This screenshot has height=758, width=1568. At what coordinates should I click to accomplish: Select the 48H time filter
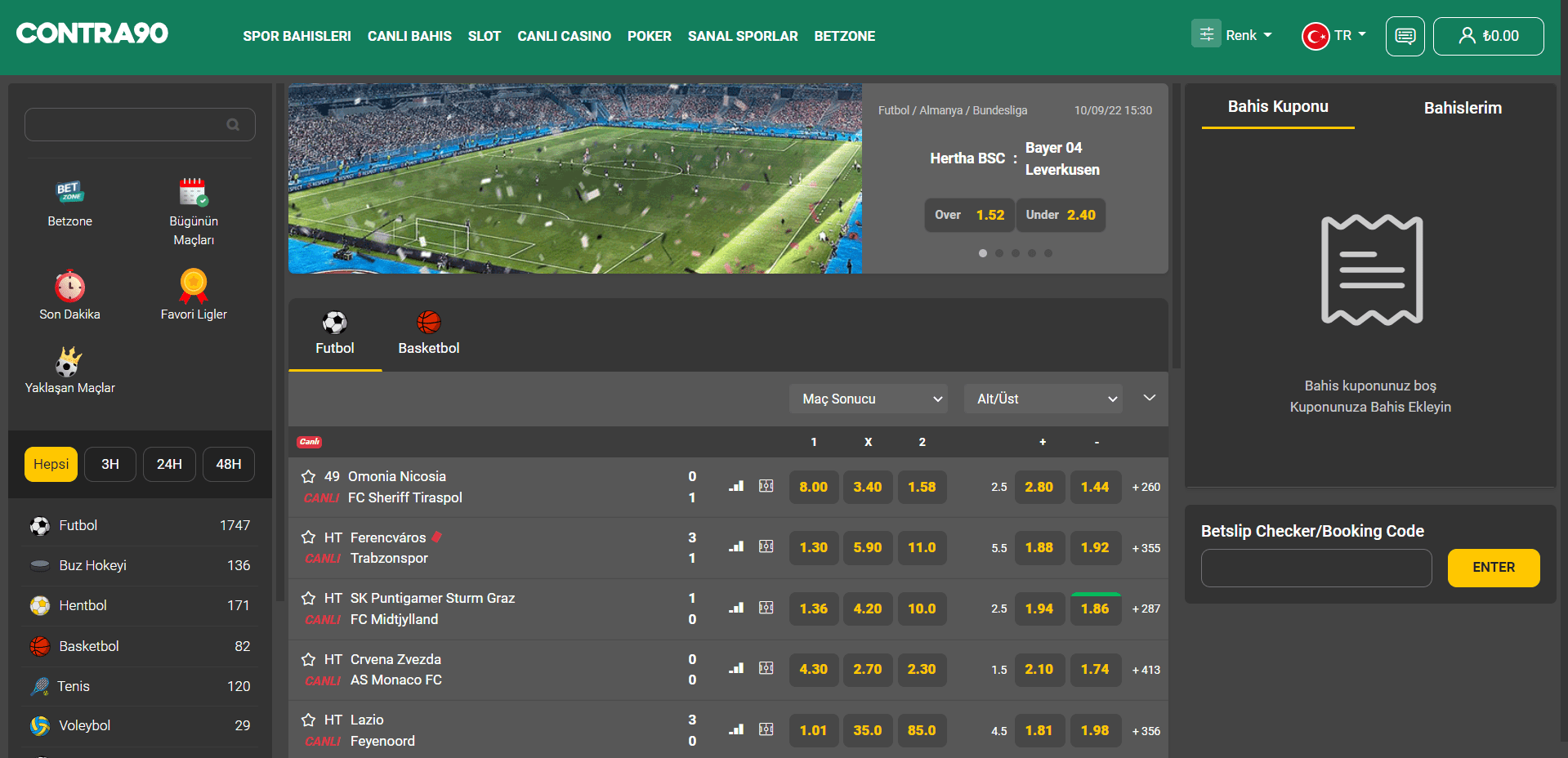[229, 464]
